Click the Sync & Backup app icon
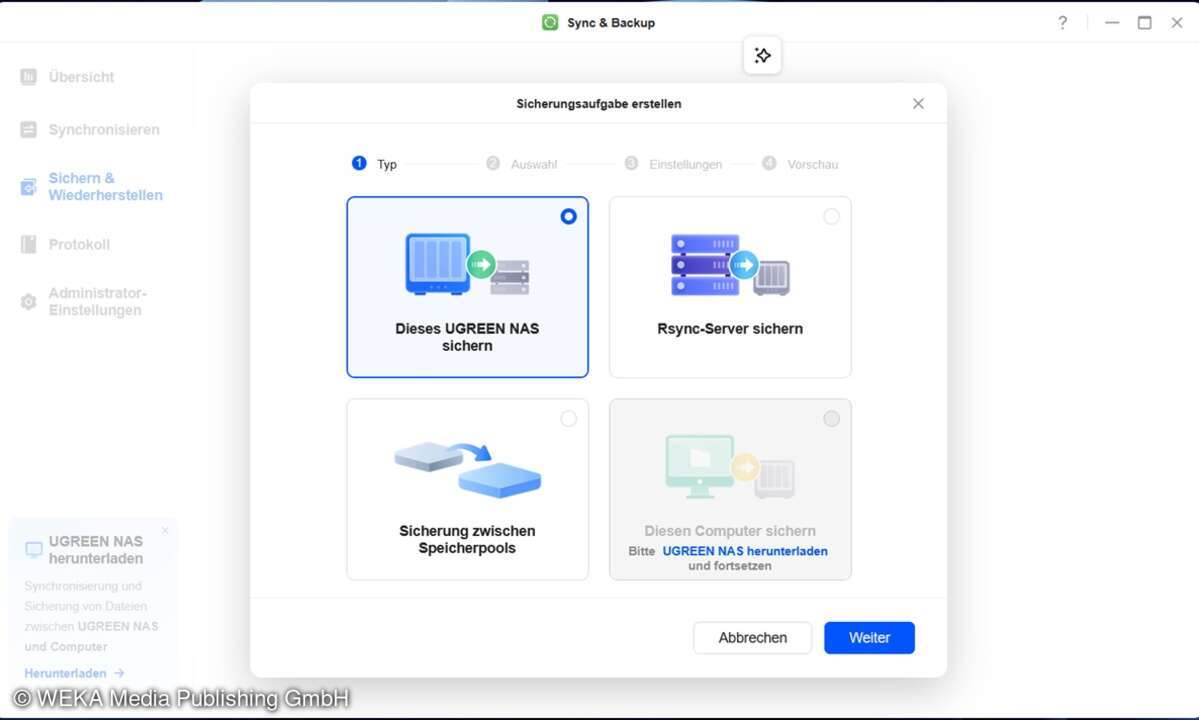Screen dimensions: 1199x720 (549, 22)
